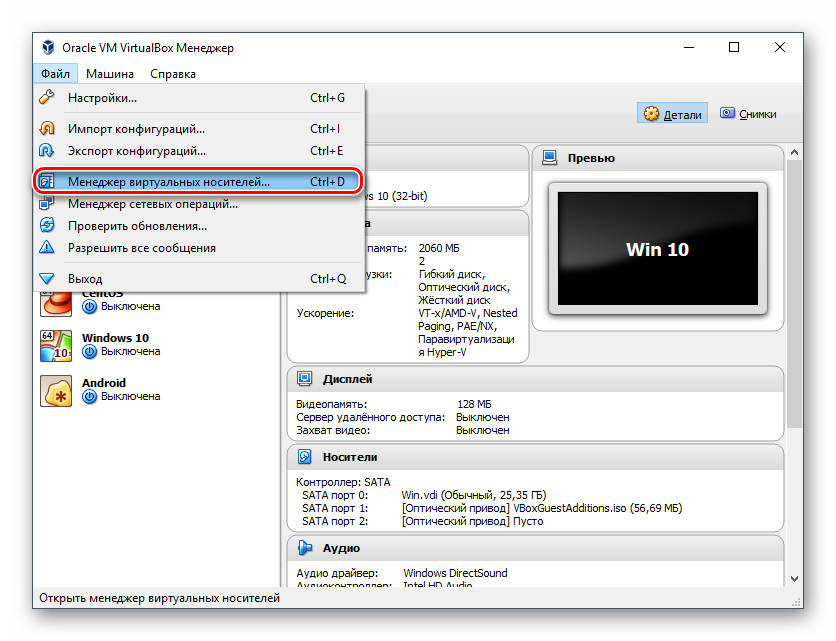Open Менеджер сетевых операций entry
836x641 pixels.
point(199,204)
